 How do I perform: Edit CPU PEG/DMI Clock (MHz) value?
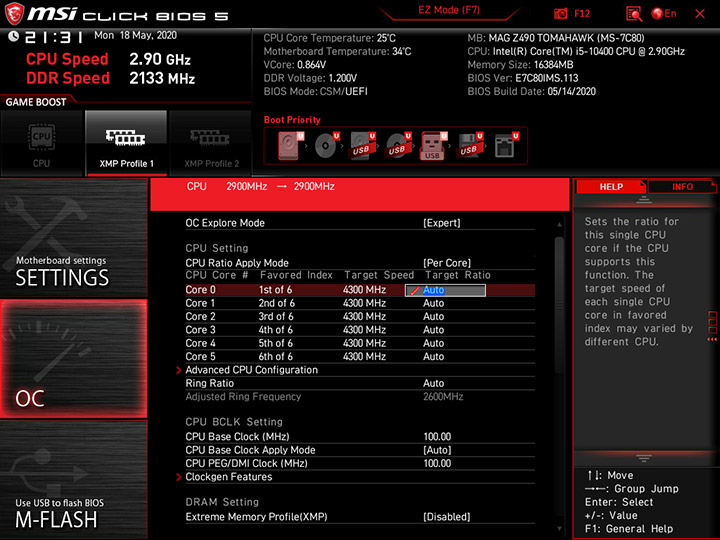(x=437, y=463)
